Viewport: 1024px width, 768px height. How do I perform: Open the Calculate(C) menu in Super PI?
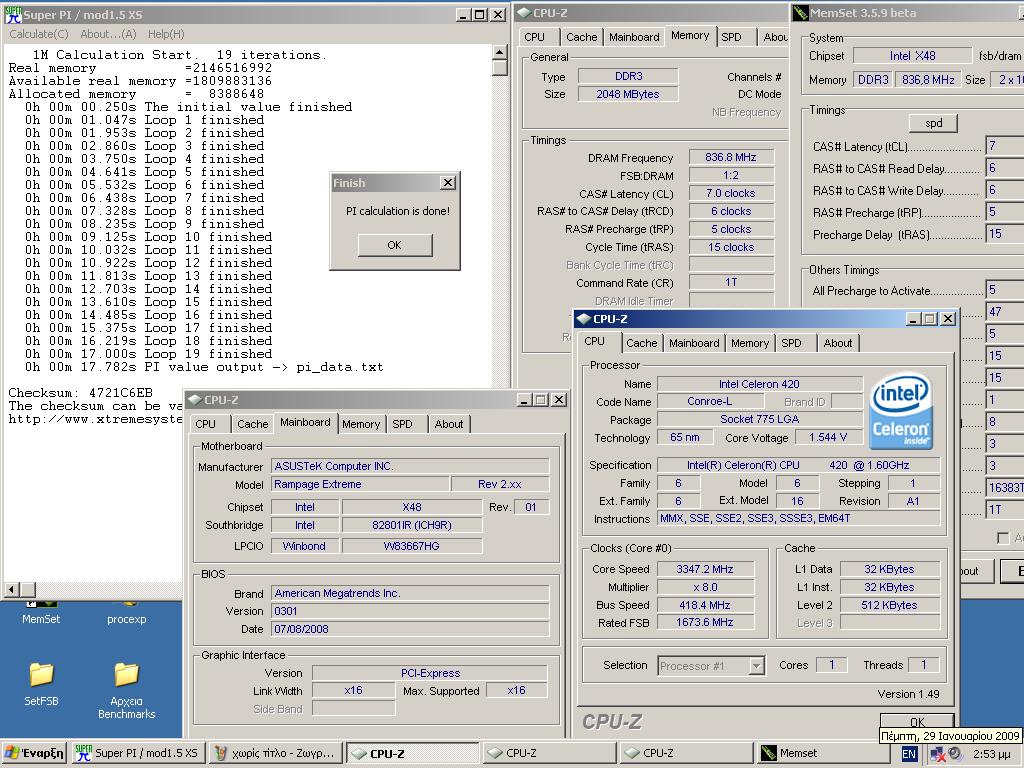click(x=39, y=34)
